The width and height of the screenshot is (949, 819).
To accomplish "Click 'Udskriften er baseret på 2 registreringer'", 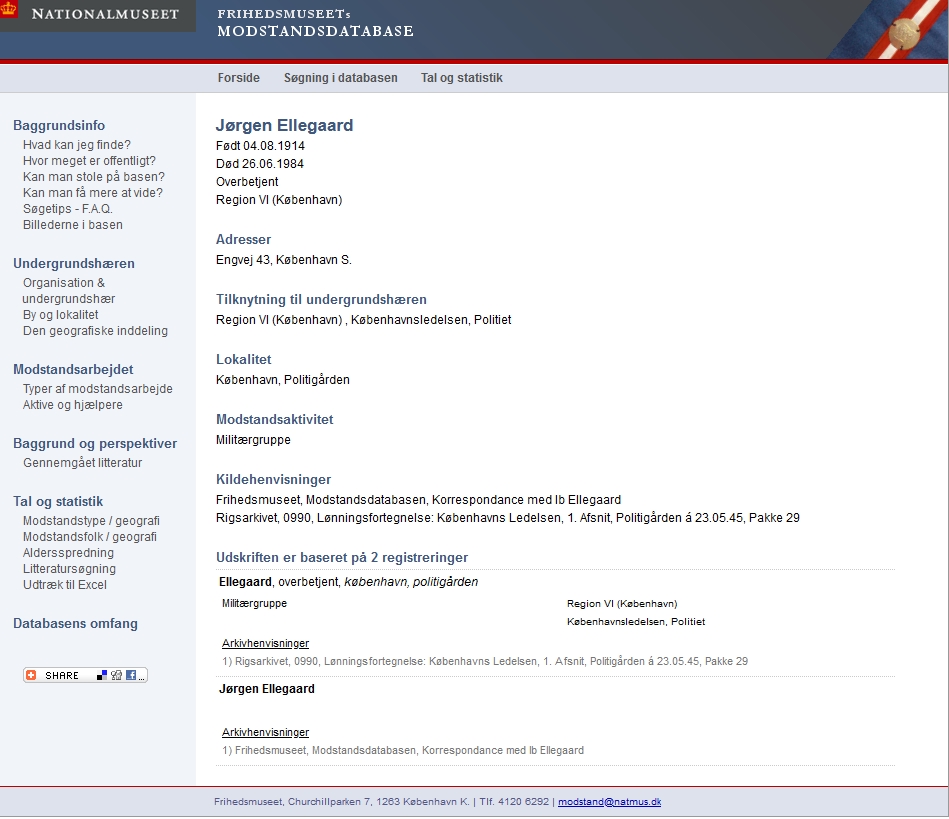I will 342,558.
